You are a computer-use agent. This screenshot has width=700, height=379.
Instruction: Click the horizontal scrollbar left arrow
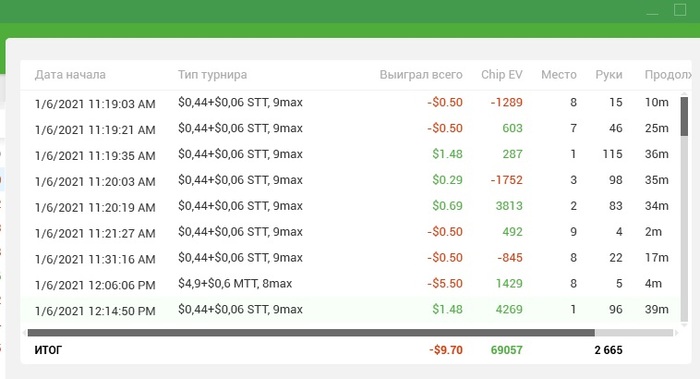point(24,333)
